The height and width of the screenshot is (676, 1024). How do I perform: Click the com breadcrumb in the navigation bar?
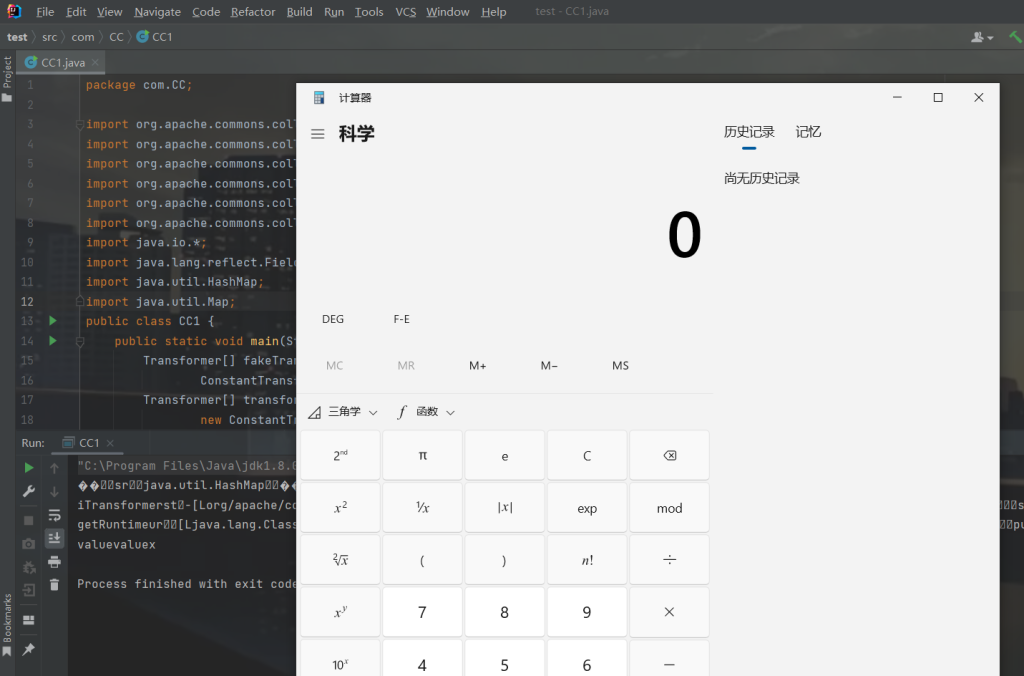click(x=83, y=35)
